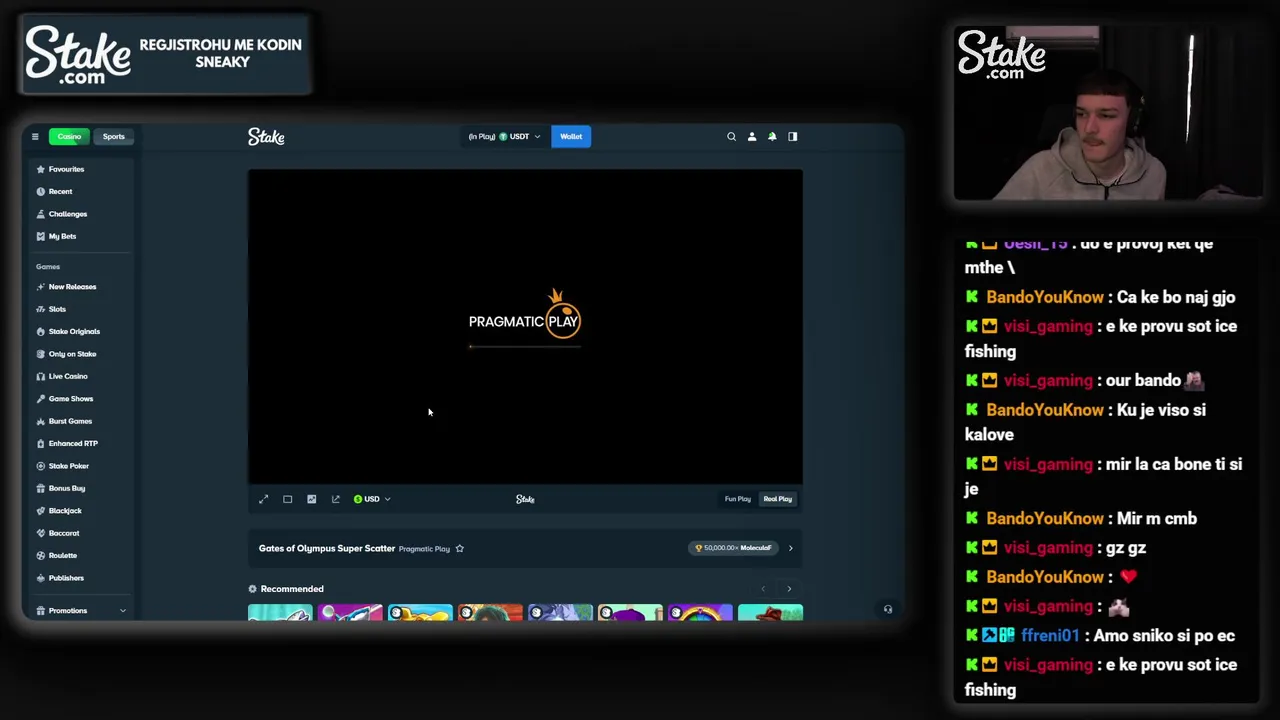The height and width of the screenshot is (720, 1280).
Task: Open Burst Games category
Action: click(x=70, y=421)
